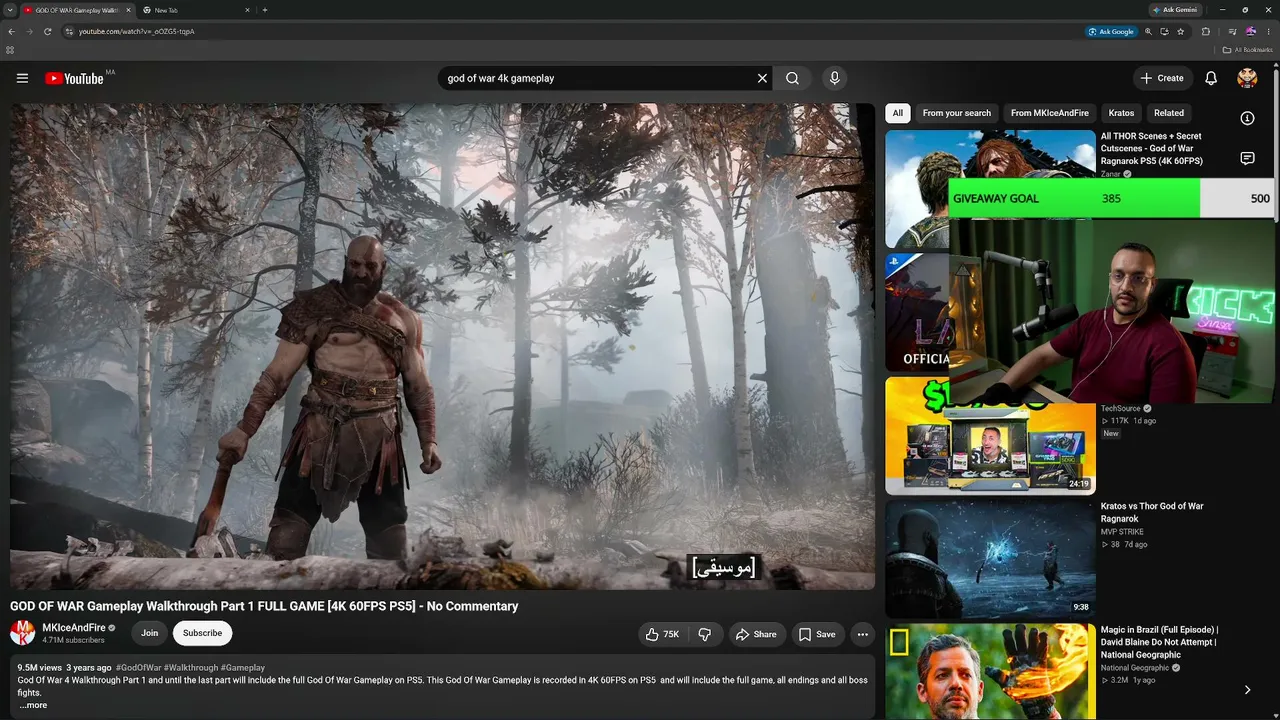Open the #Gameplay hashtag link
Viewport: 1280px width, 720px height.
(x=243, y=668)
